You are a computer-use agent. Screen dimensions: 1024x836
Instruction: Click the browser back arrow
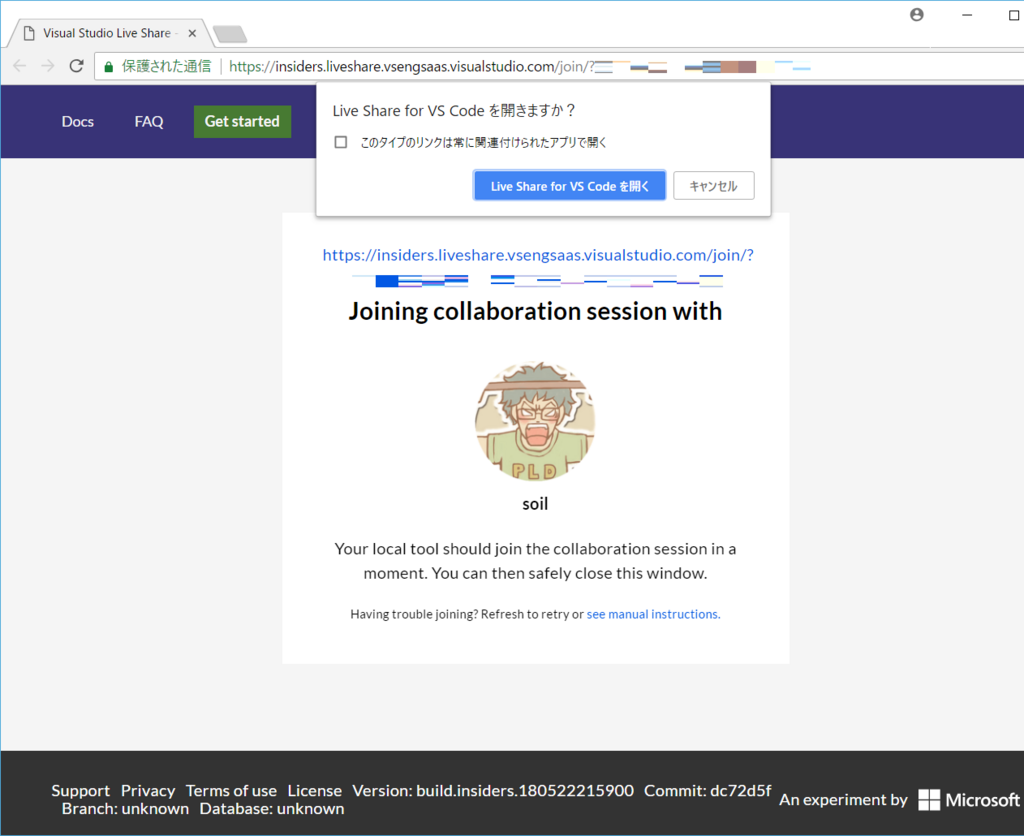(20, 66)
